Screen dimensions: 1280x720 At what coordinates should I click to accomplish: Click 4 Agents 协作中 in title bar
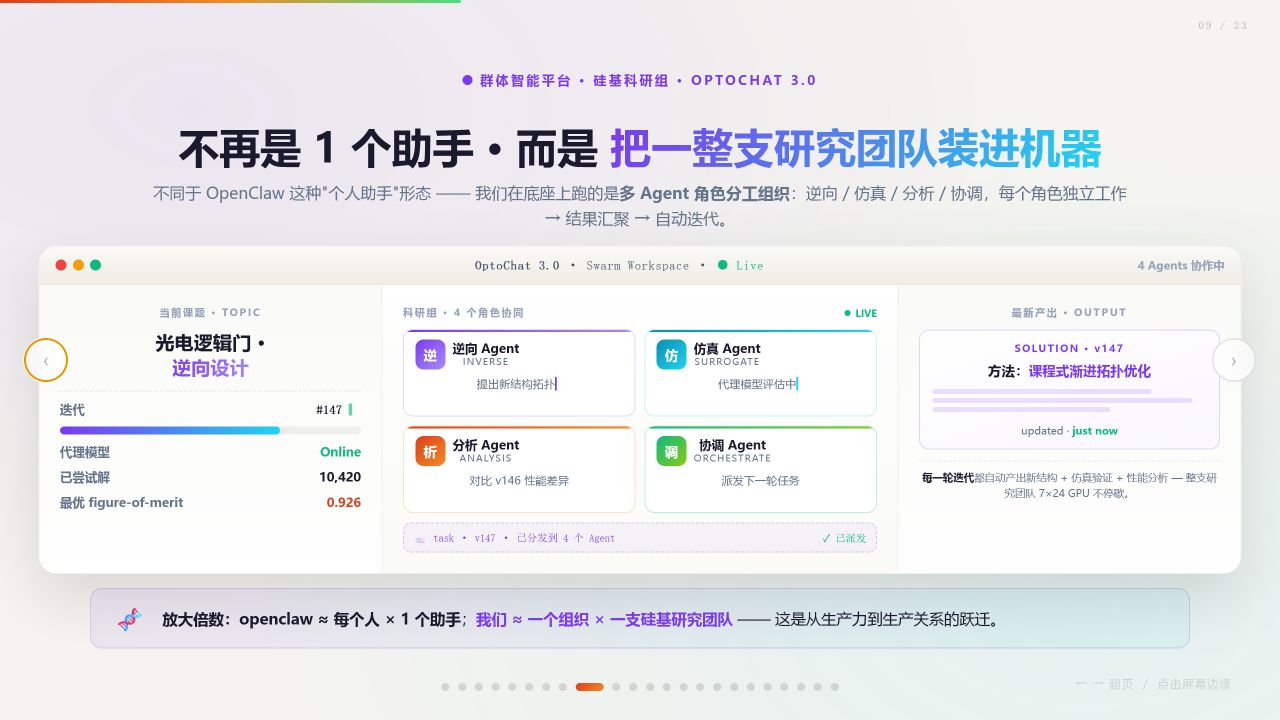point(1180,265)
